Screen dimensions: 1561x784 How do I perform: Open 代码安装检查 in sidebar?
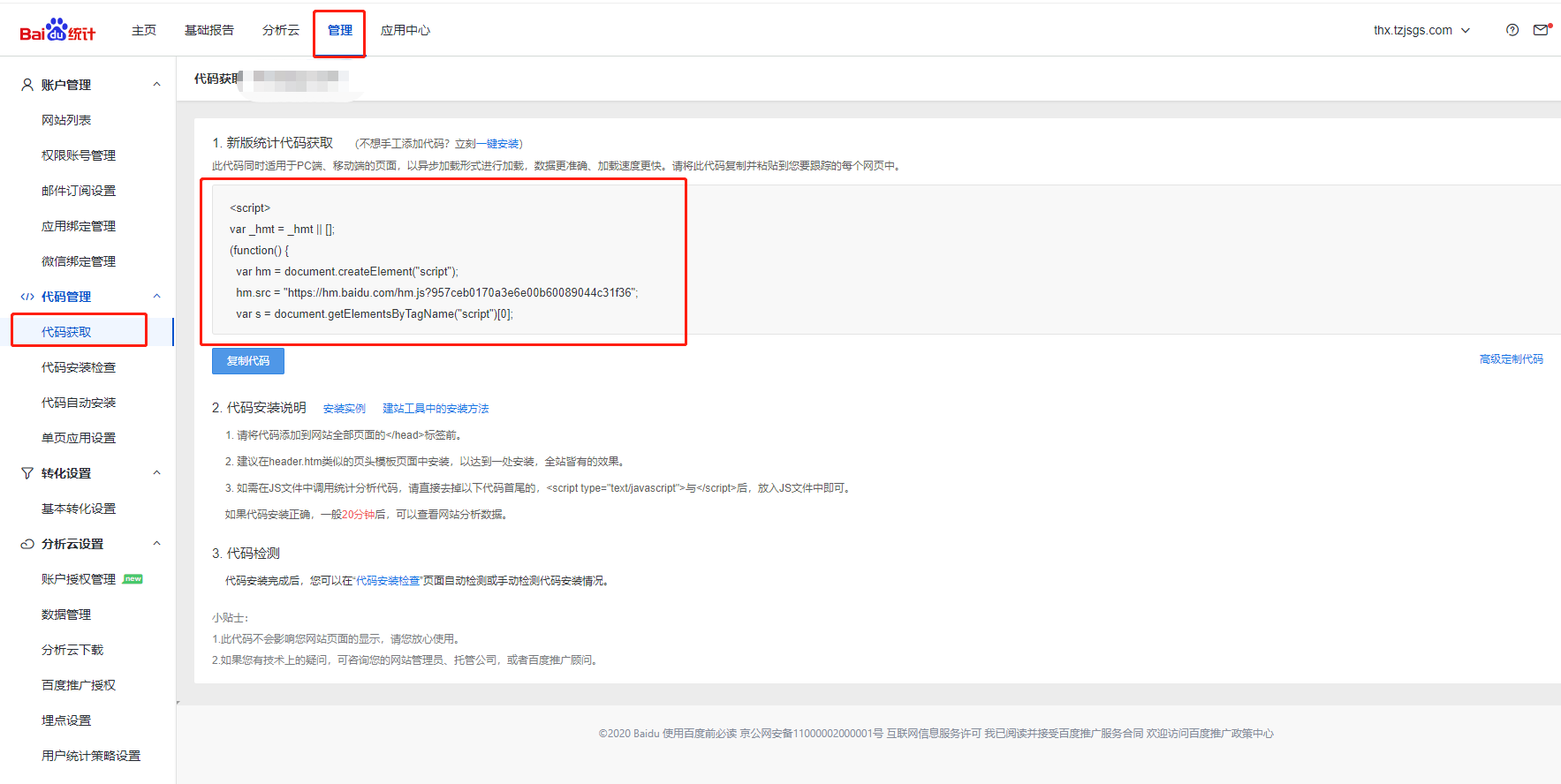click(x=79, y=367)
